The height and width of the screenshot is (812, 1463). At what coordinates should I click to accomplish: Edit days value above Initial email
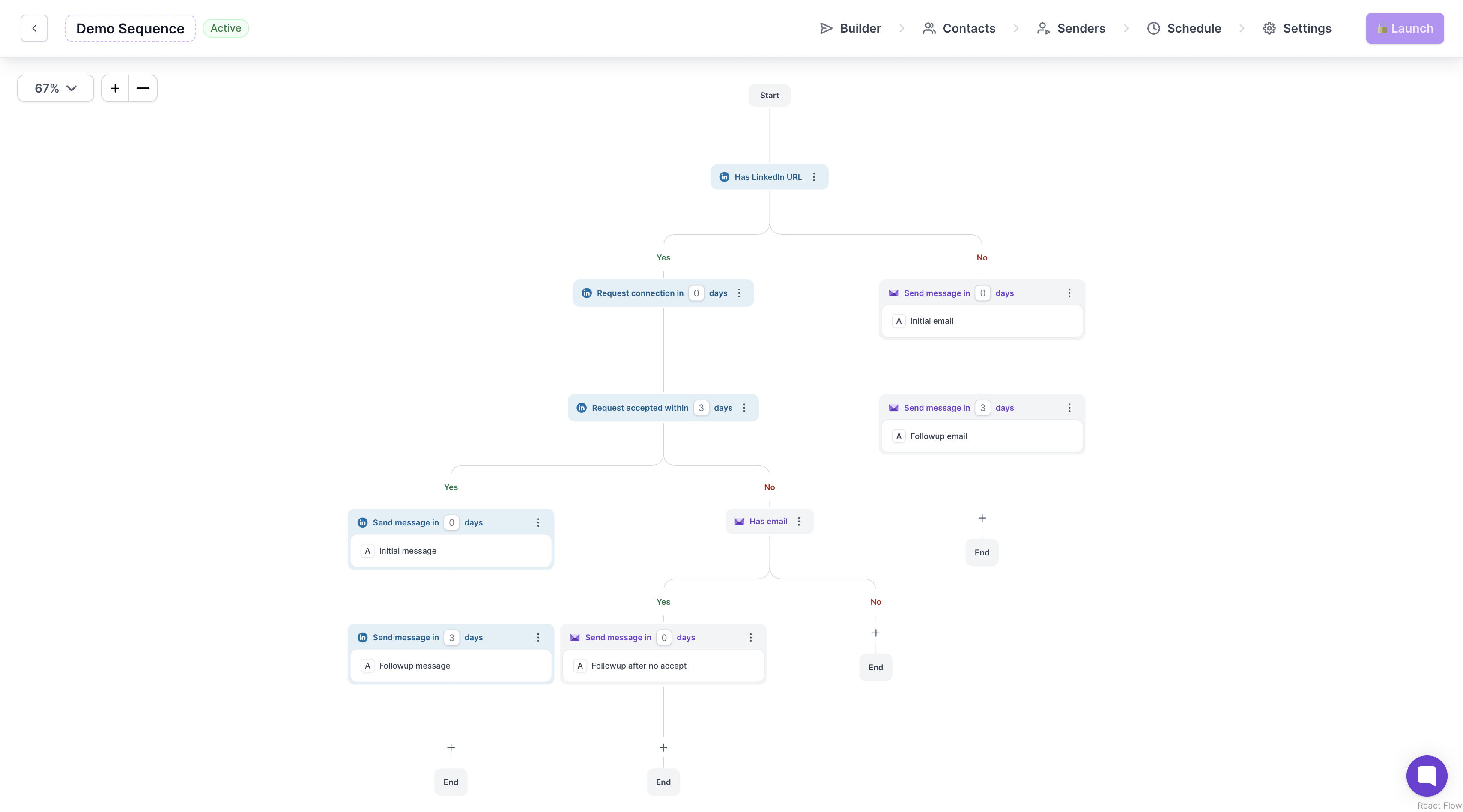pos(982,293)
